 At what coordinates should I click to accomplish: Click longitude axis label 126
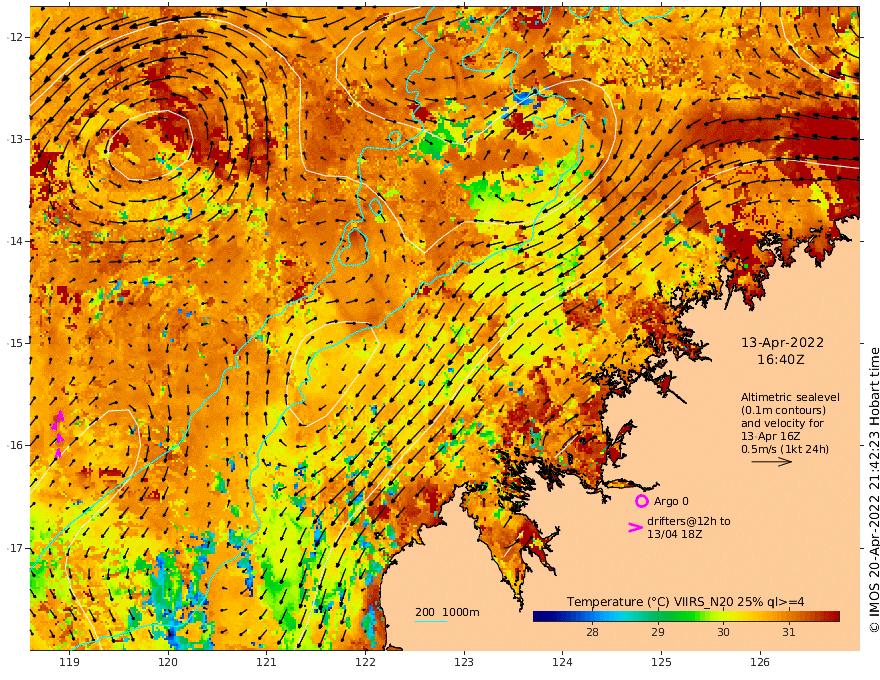pos(760,662)
